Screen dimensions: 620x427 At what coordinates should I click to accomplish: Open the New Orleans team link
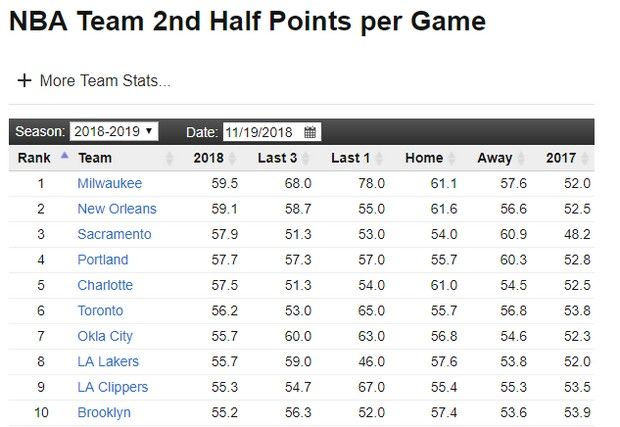click(117, 209)
